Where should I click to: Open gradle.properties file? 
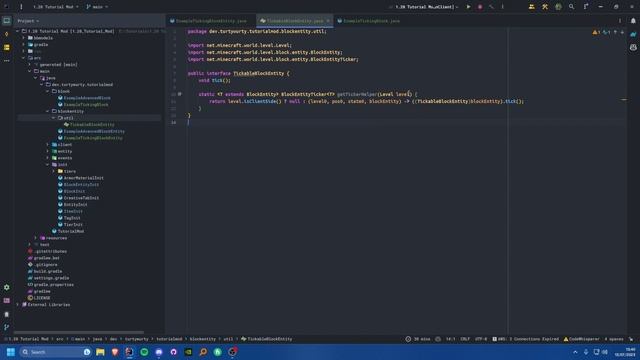[53, 284]
